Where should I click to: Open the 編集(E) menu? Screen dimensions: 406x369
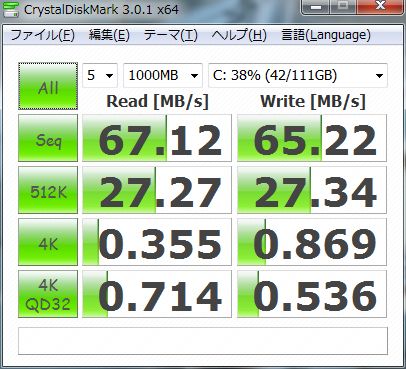pyautogui.click(x=109, y=35)
